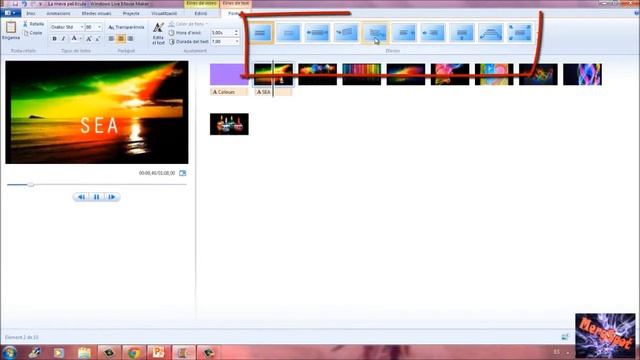
Task: Select the SEA sunset clip in the storyboard
Action: (273, 74)
